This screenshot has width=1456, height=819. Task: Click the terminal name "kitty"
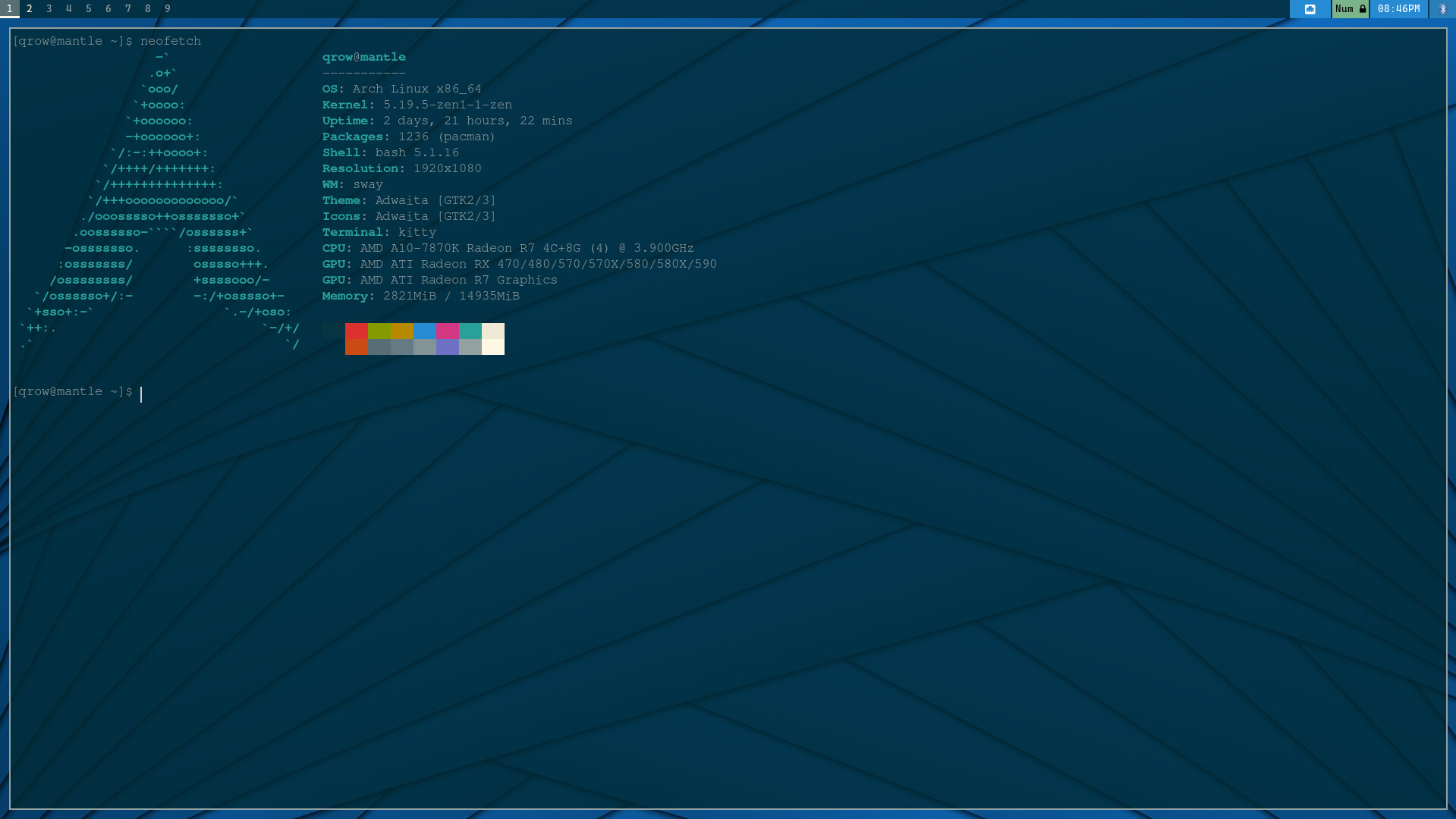[x=417, y=232]
